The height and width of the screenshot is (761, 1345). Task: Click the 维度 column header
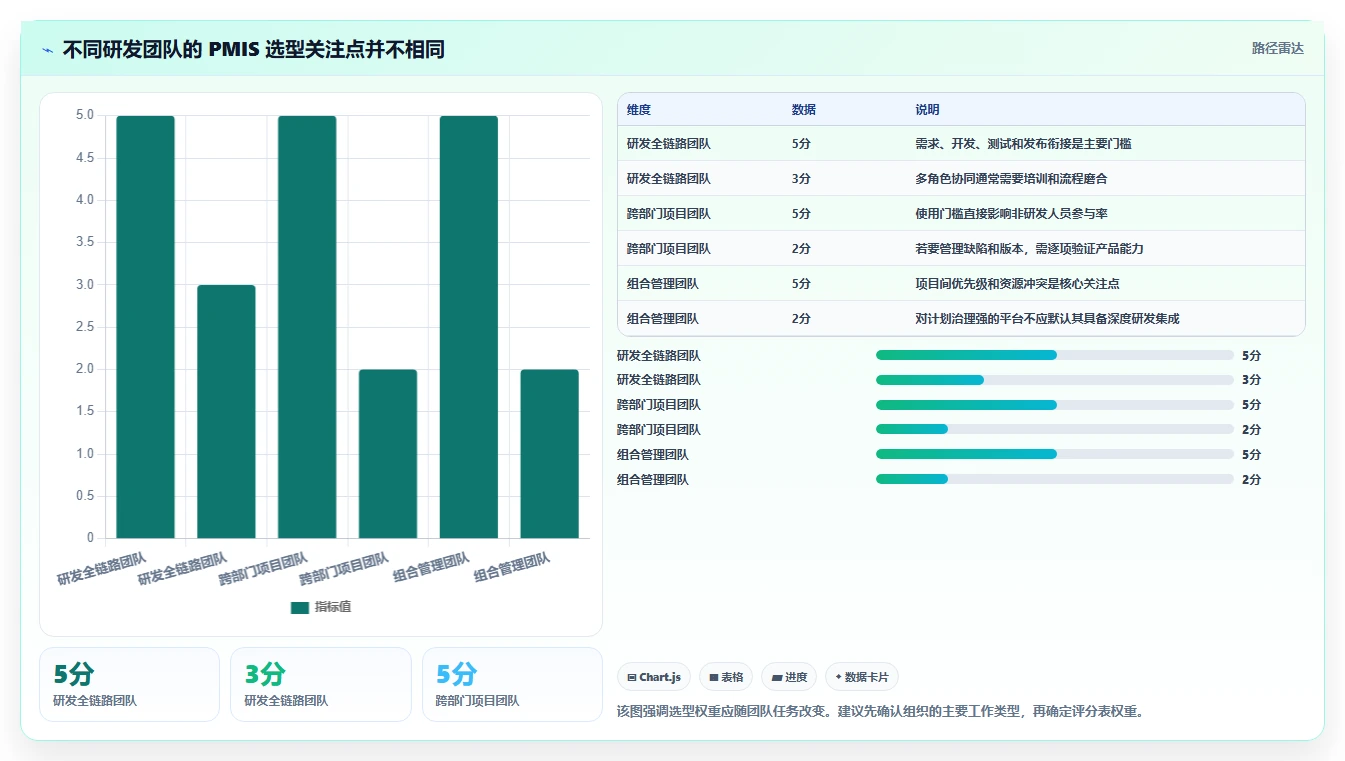click(x=639, y=110)
